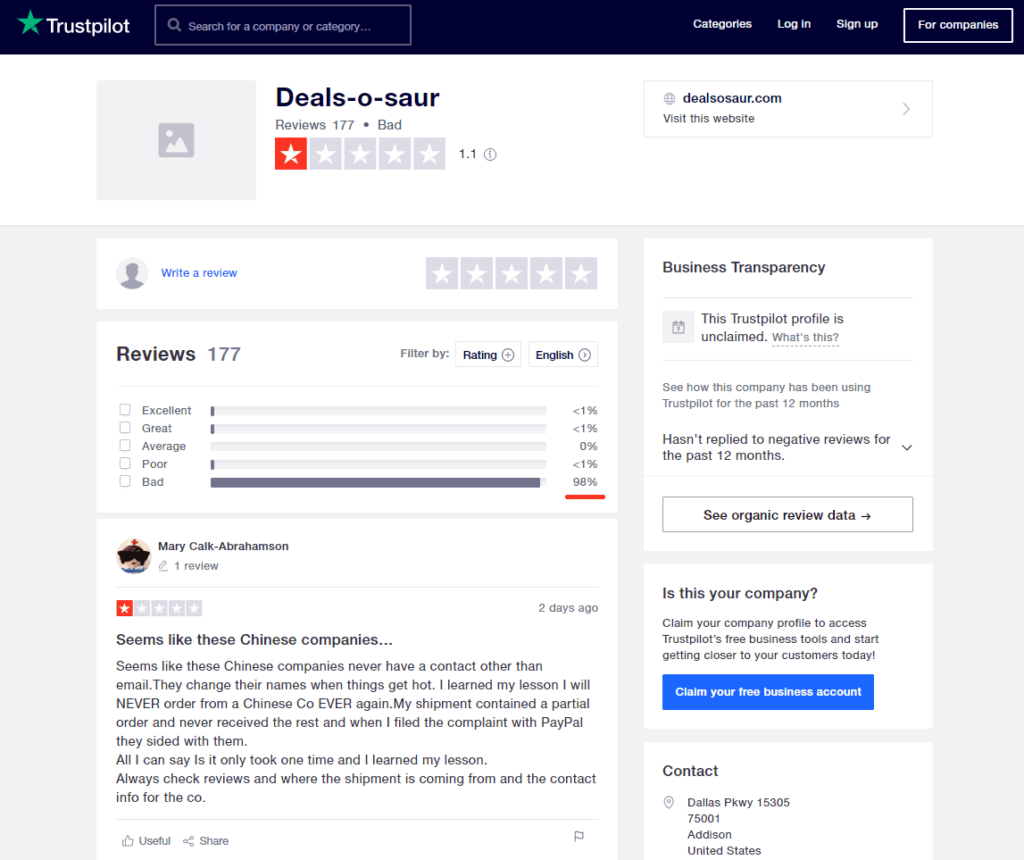Click the company logo placeholder image
Screen dimensions: 1024x860
point(176,140)
